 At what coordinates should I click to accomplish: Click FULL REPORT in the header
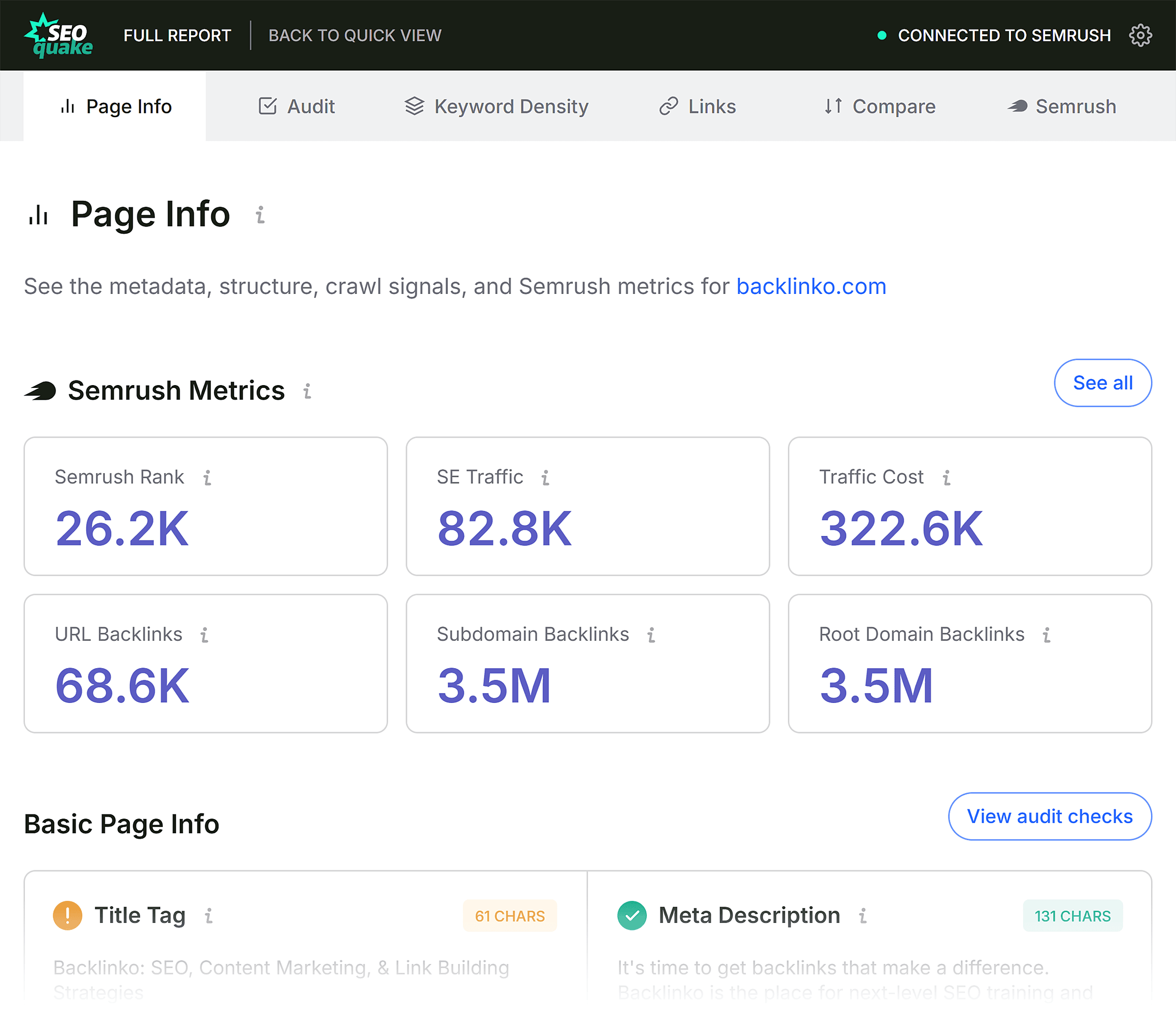(177, 35)
